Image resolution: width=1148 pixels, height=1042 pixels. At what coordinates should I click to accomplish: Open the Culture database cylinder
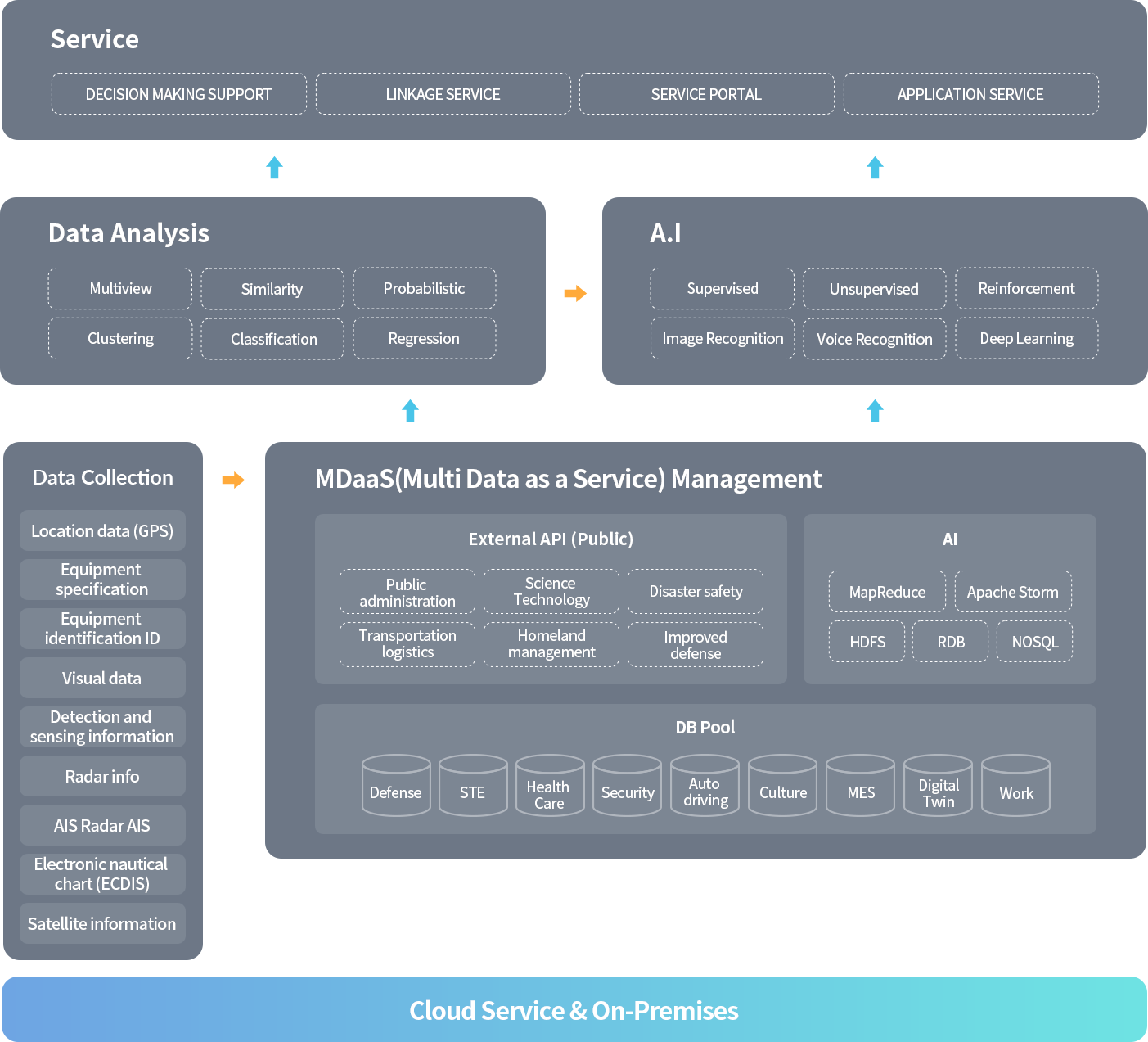click(782, 785)
